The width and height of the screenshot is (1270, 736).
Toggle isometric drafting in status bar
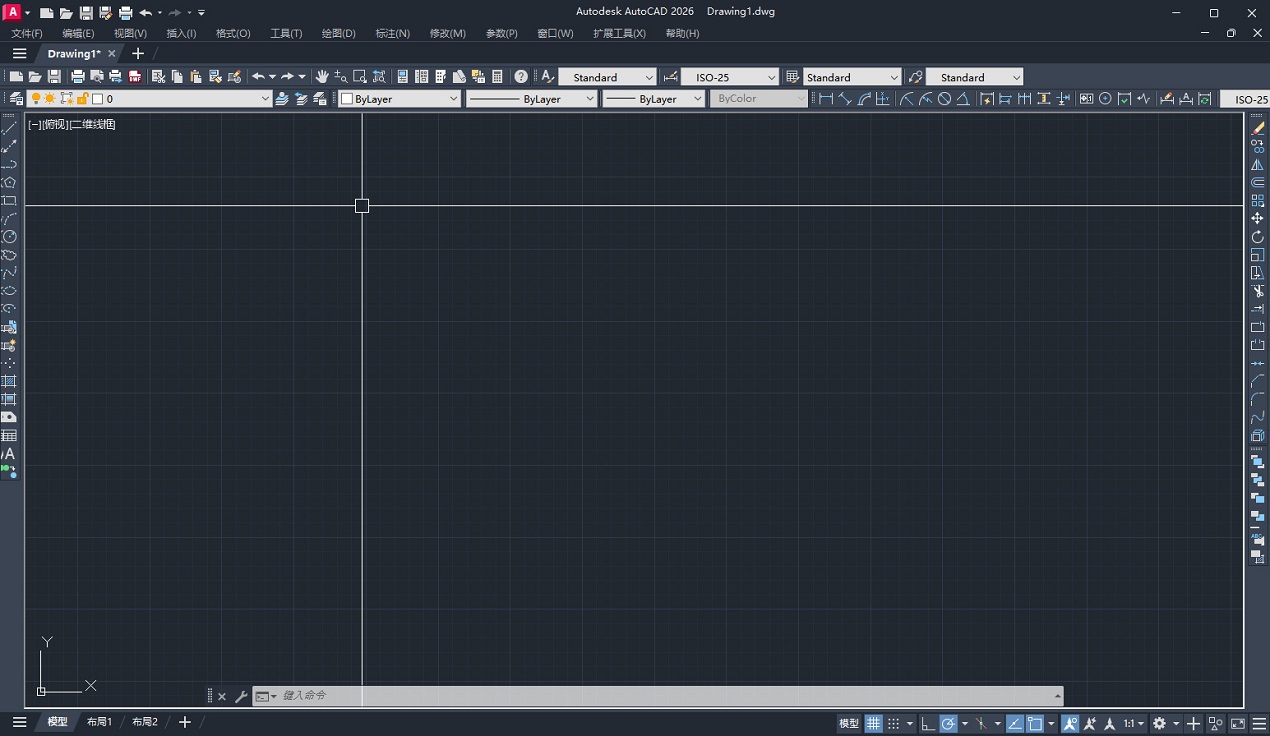coord(981,723)
